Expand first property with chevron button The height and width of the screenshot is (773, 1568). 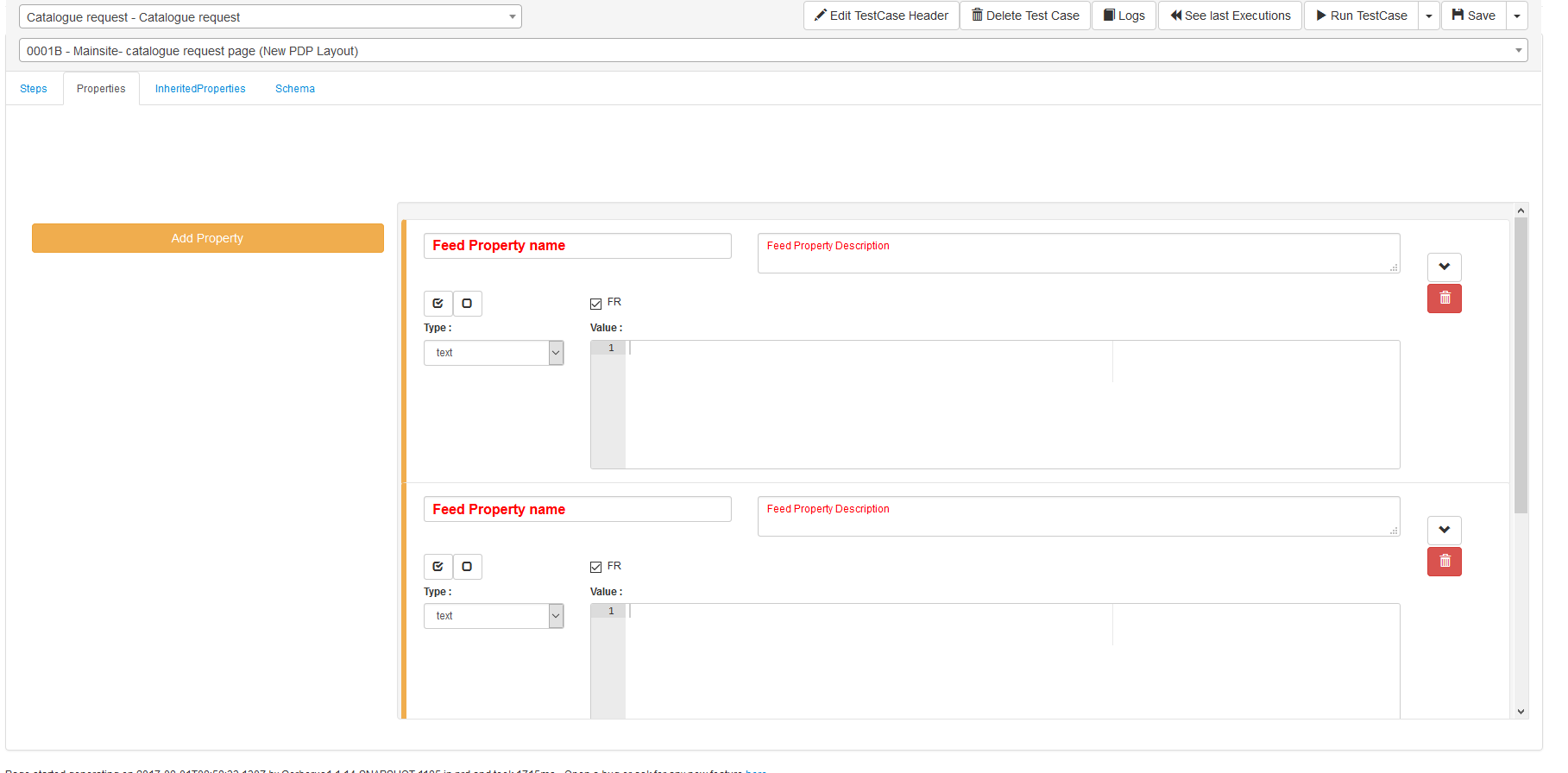[x=1444, y=267]
